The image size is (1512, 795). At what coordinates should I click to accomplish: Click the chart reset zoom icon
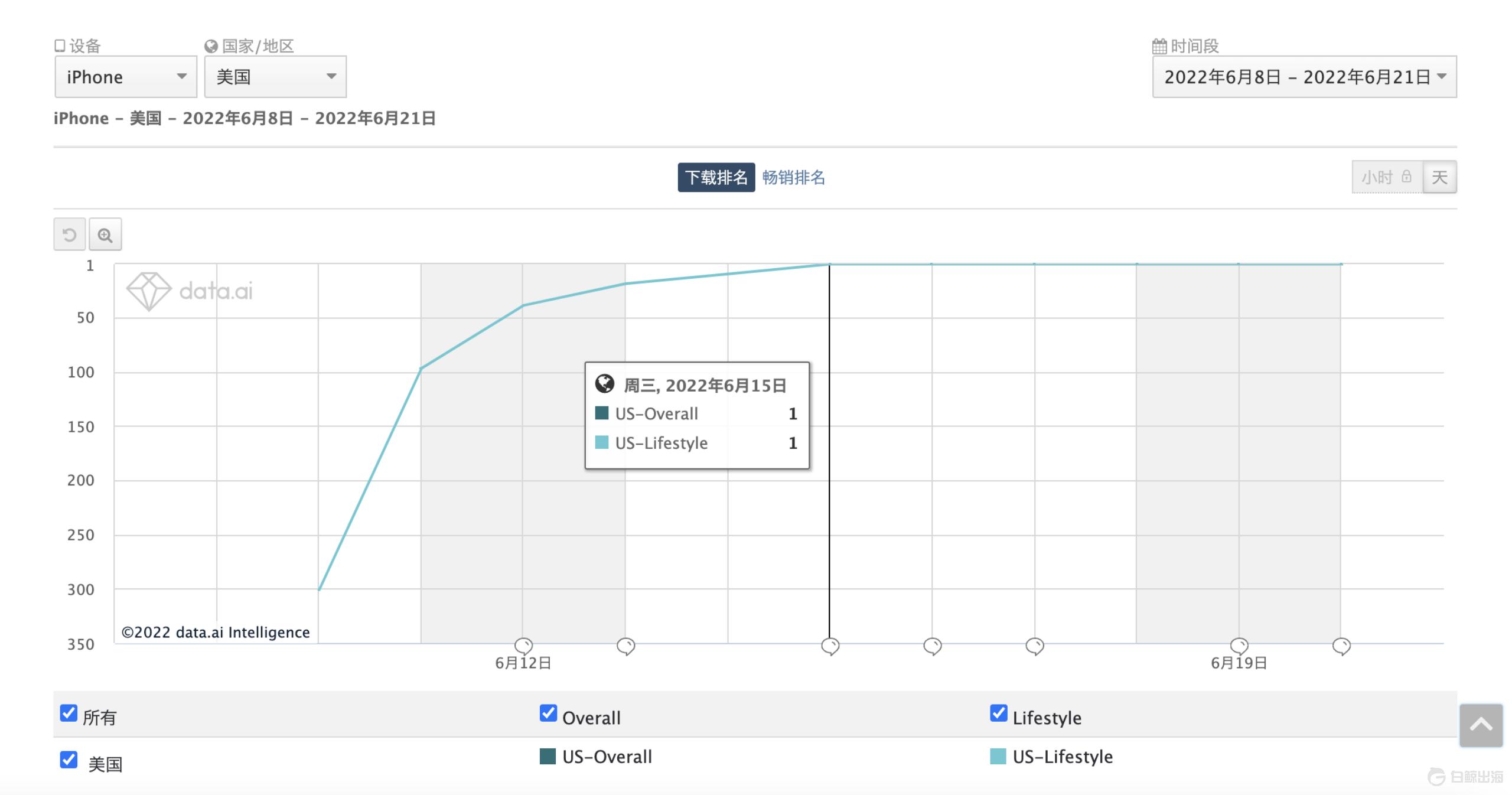70,235
